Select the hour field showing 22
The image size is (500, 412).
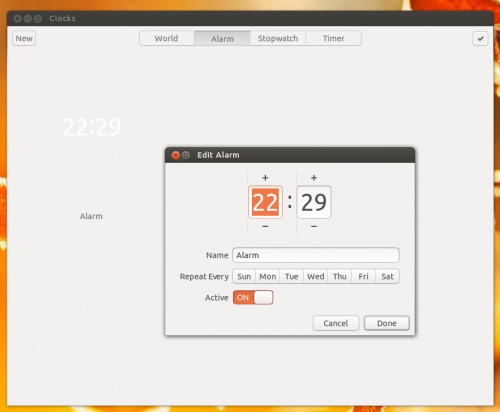265,202
